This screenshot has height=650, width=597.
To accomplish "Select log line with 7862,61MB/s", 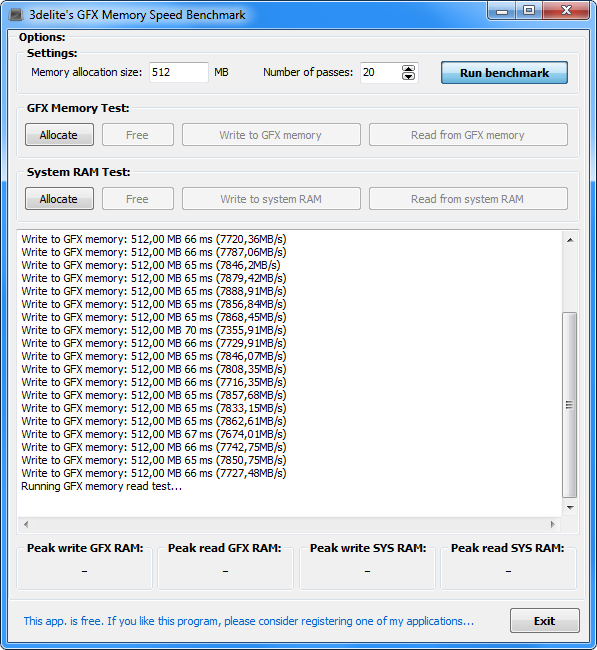I will 154,421.
